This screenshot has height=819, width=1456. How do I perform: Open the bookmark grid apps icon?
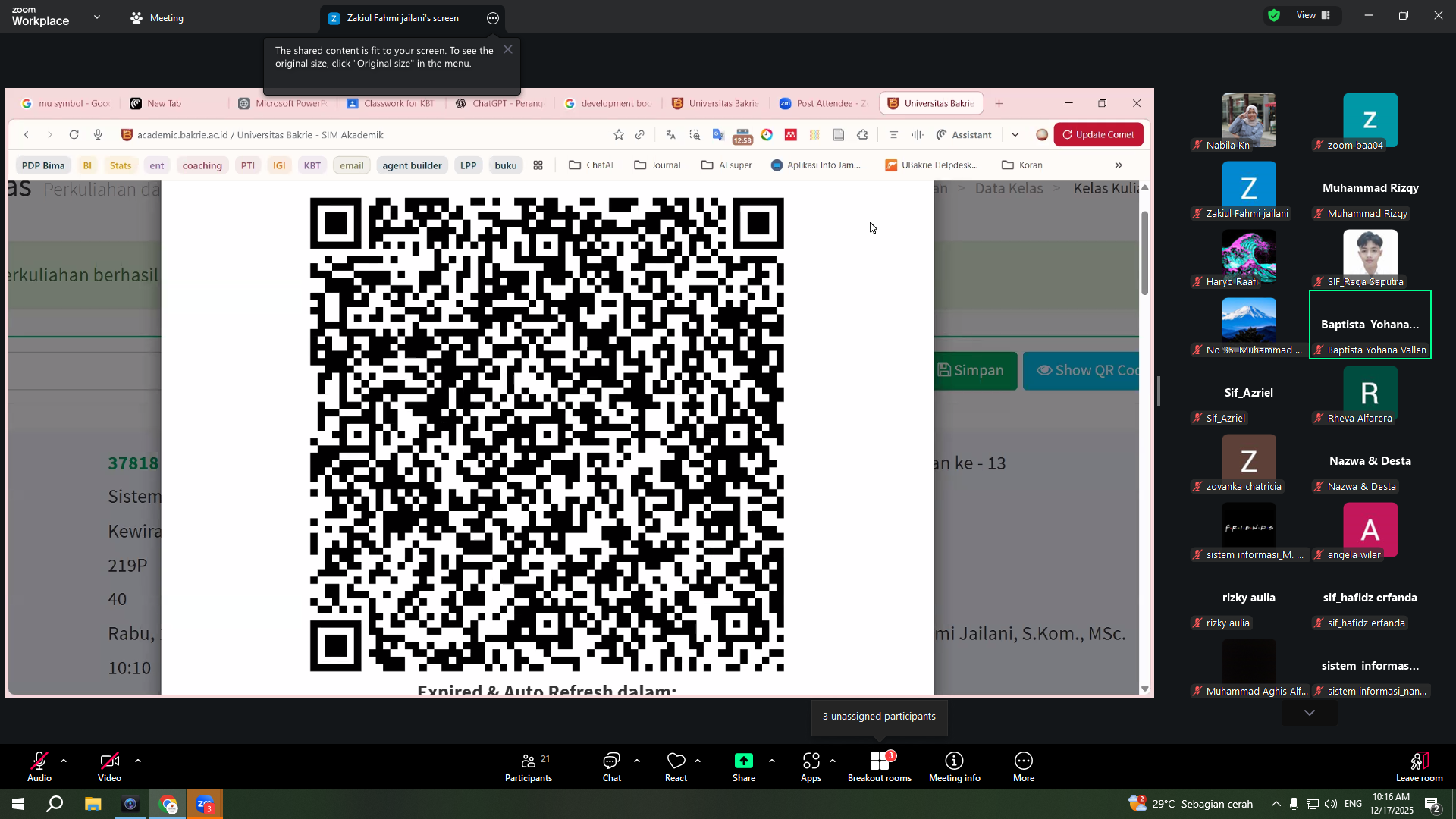538,165
